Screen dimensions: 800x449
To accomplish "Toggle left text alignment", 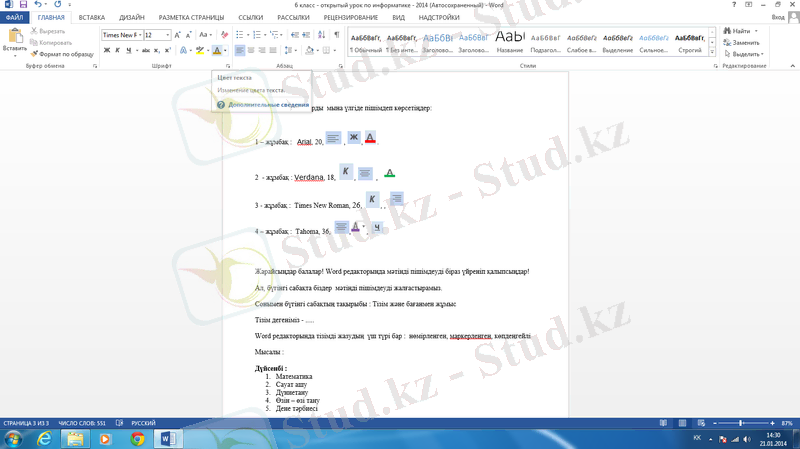I will click(x=240, y=50).
